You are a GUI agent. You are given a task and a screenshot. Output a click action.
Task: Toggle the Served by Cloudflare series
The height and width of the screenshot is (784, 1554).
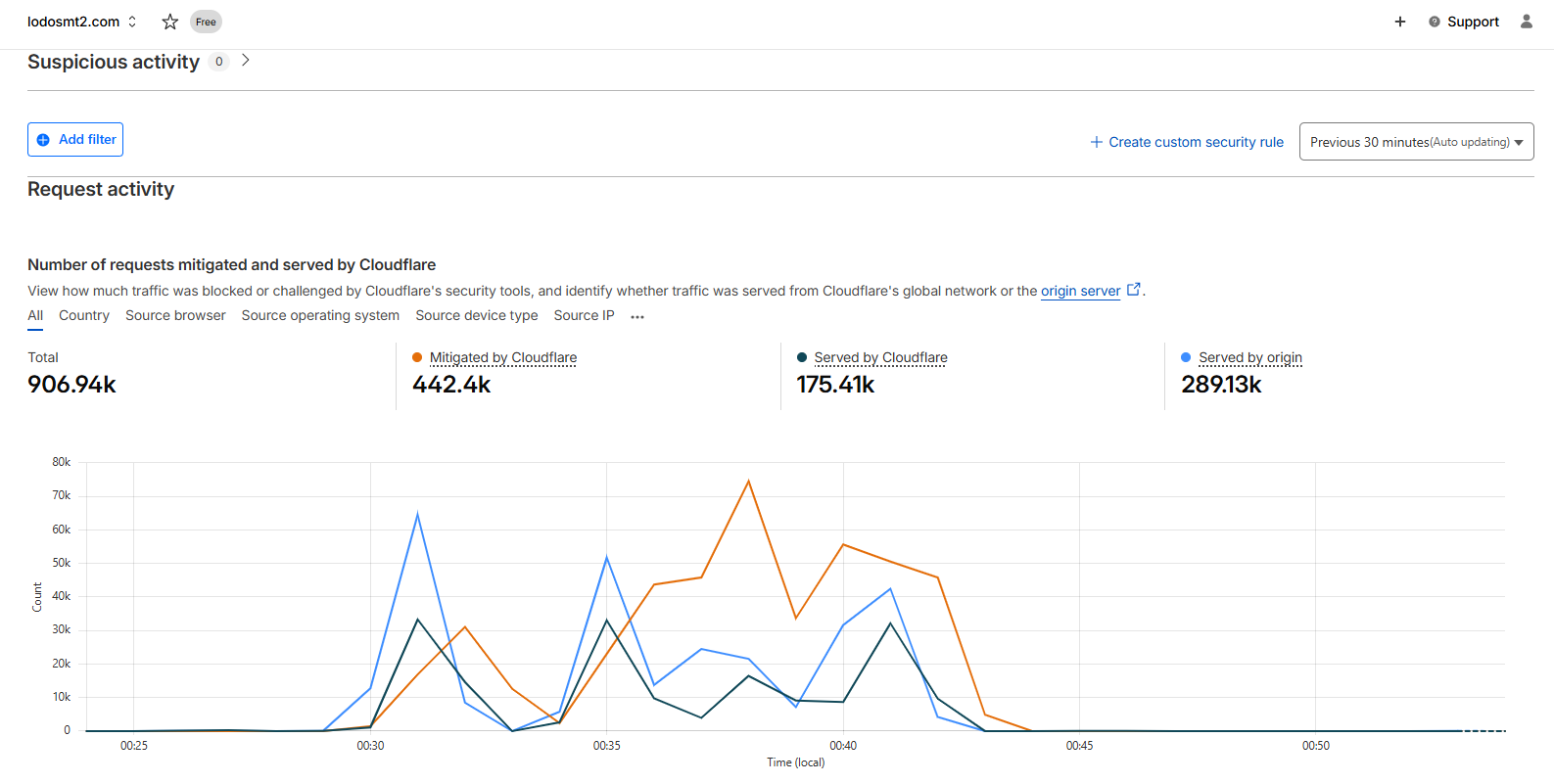click(x=880, y=357)
